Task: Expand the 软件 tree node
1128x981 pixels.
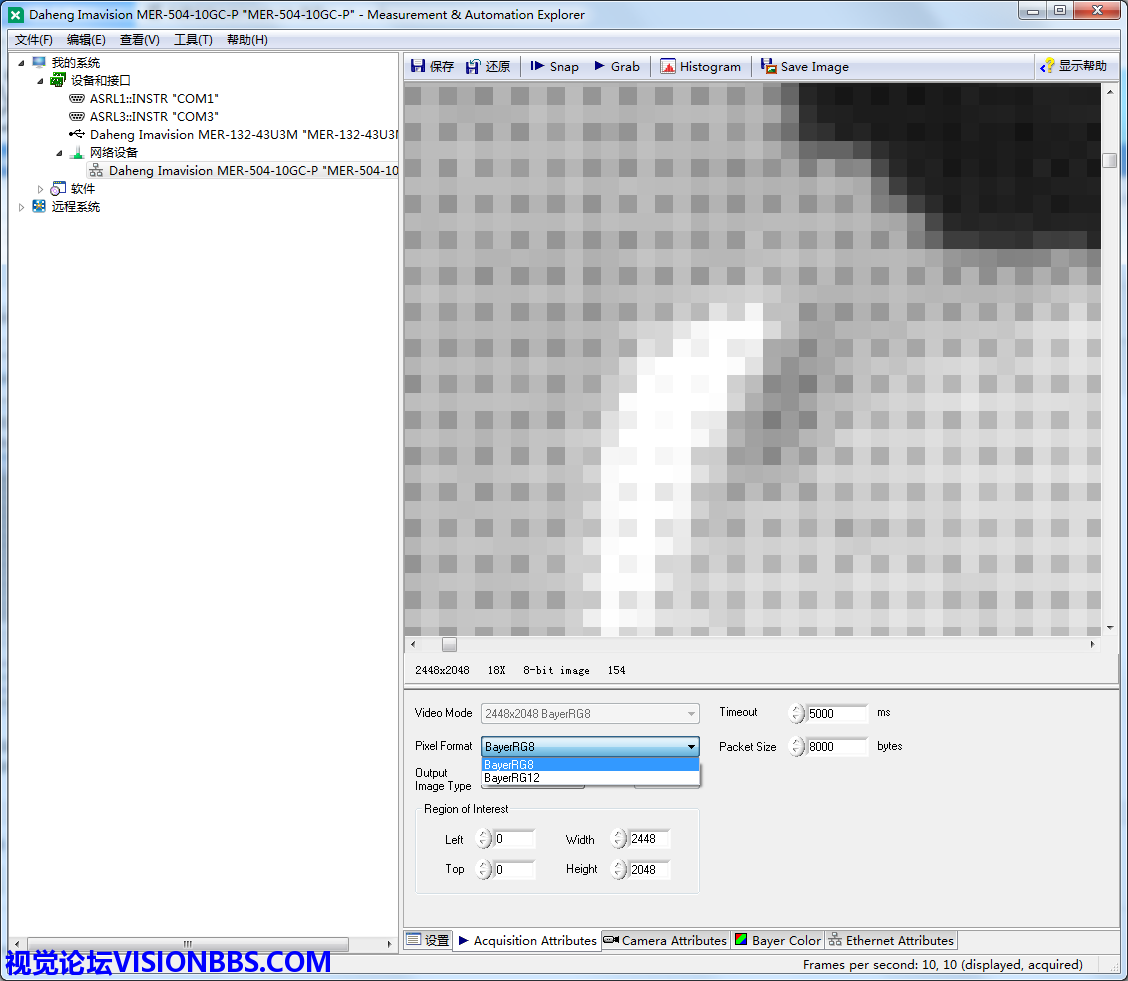Action: [x=41, y=189]
